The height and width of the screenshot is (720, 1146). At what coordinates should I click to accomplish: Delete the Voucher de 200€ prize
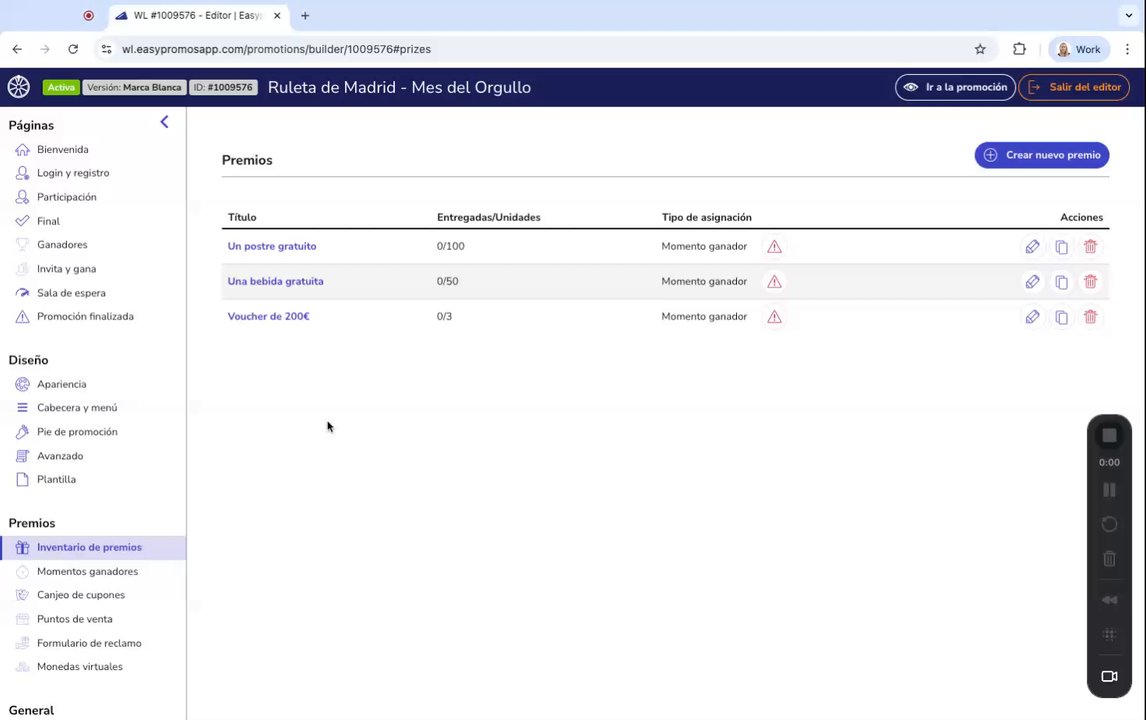point(1090,317)
